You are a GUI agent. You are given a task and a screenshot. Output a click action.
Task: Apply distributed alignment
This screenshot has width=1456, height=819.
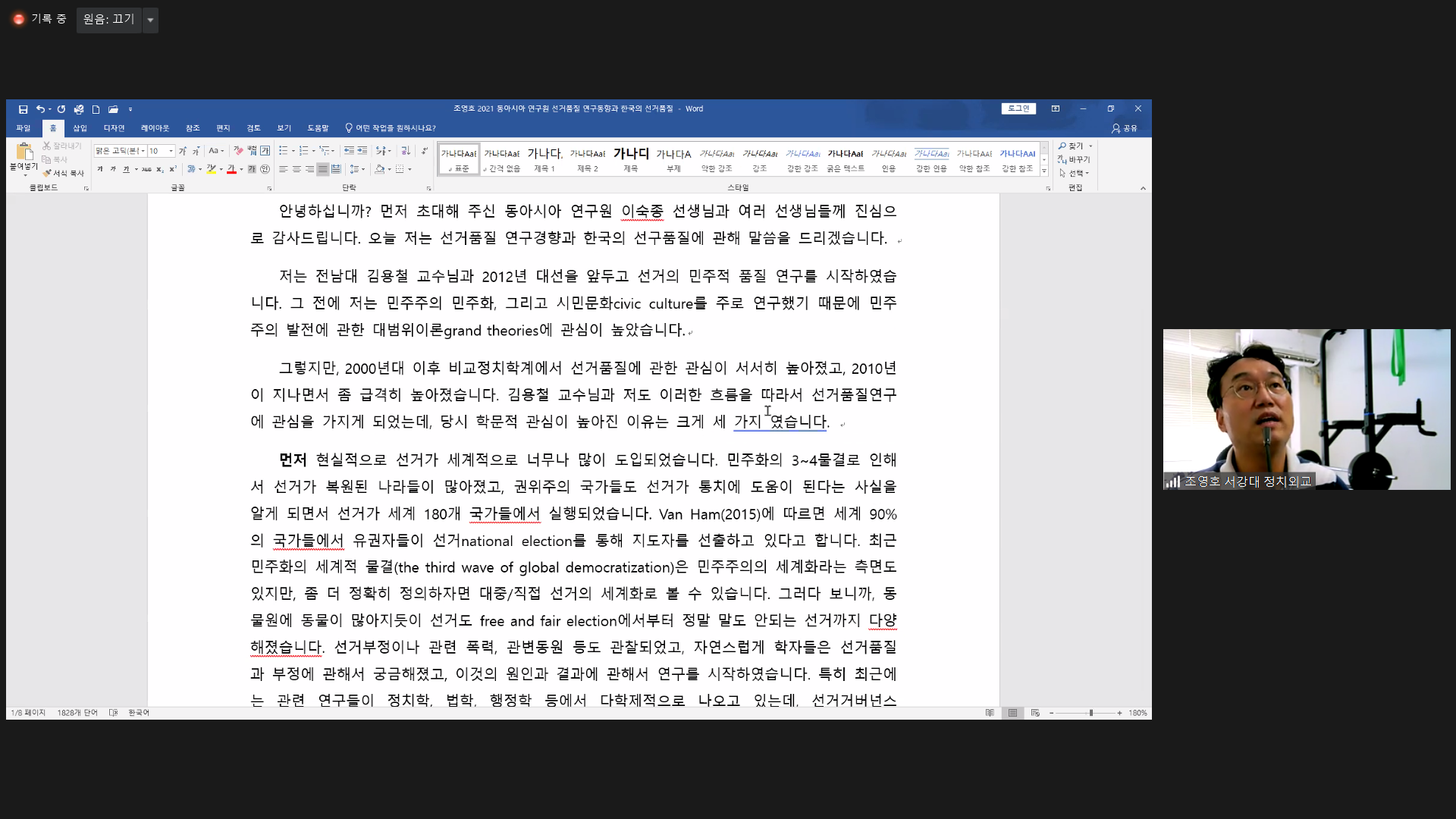point(336,169)
